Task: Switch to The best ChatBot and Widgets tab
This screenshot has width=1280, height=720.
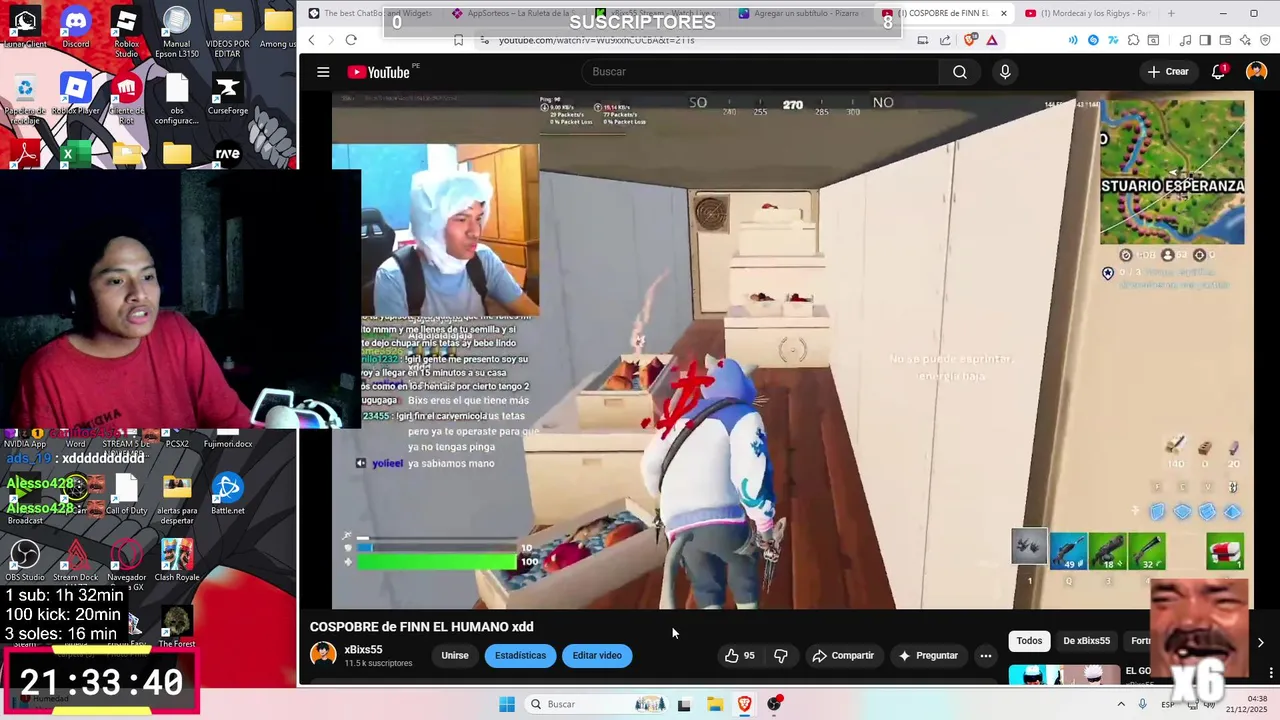Action: pyautogui.click(x=370, y=13)
